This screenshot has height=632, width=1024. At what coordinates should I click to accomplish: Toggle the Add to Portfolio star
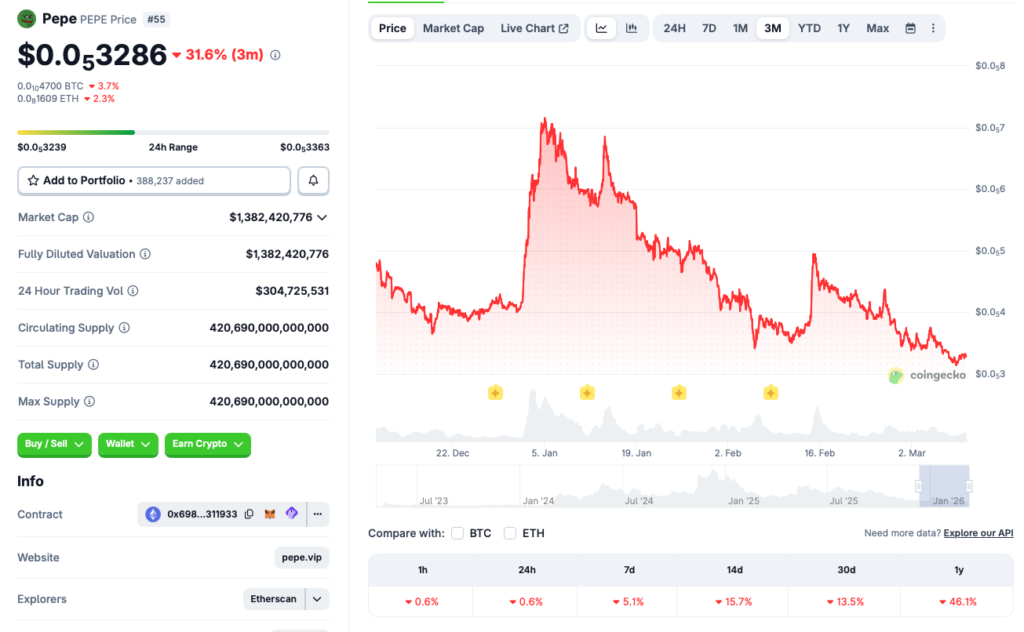(x=34, y=180)
